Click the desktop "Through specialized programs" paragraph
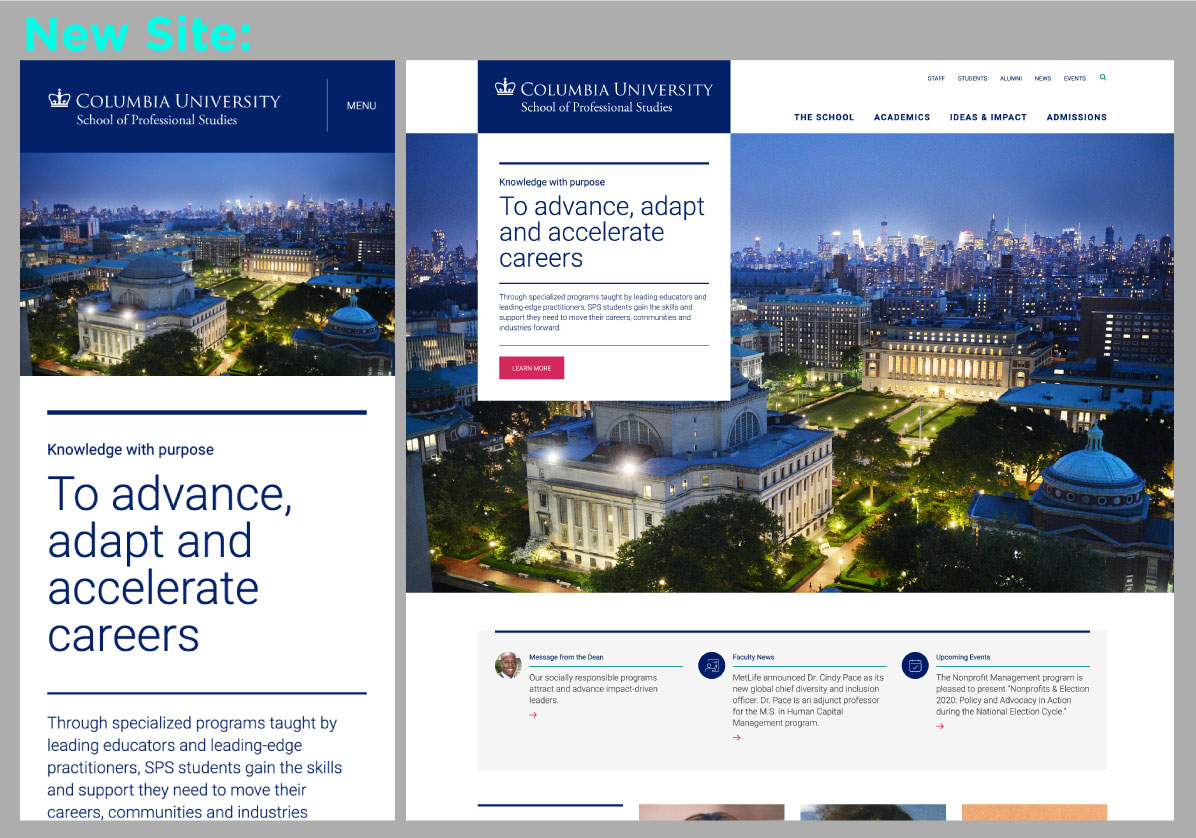Image resolution: width=1196 pixels, height=838 pixels. 603,312
